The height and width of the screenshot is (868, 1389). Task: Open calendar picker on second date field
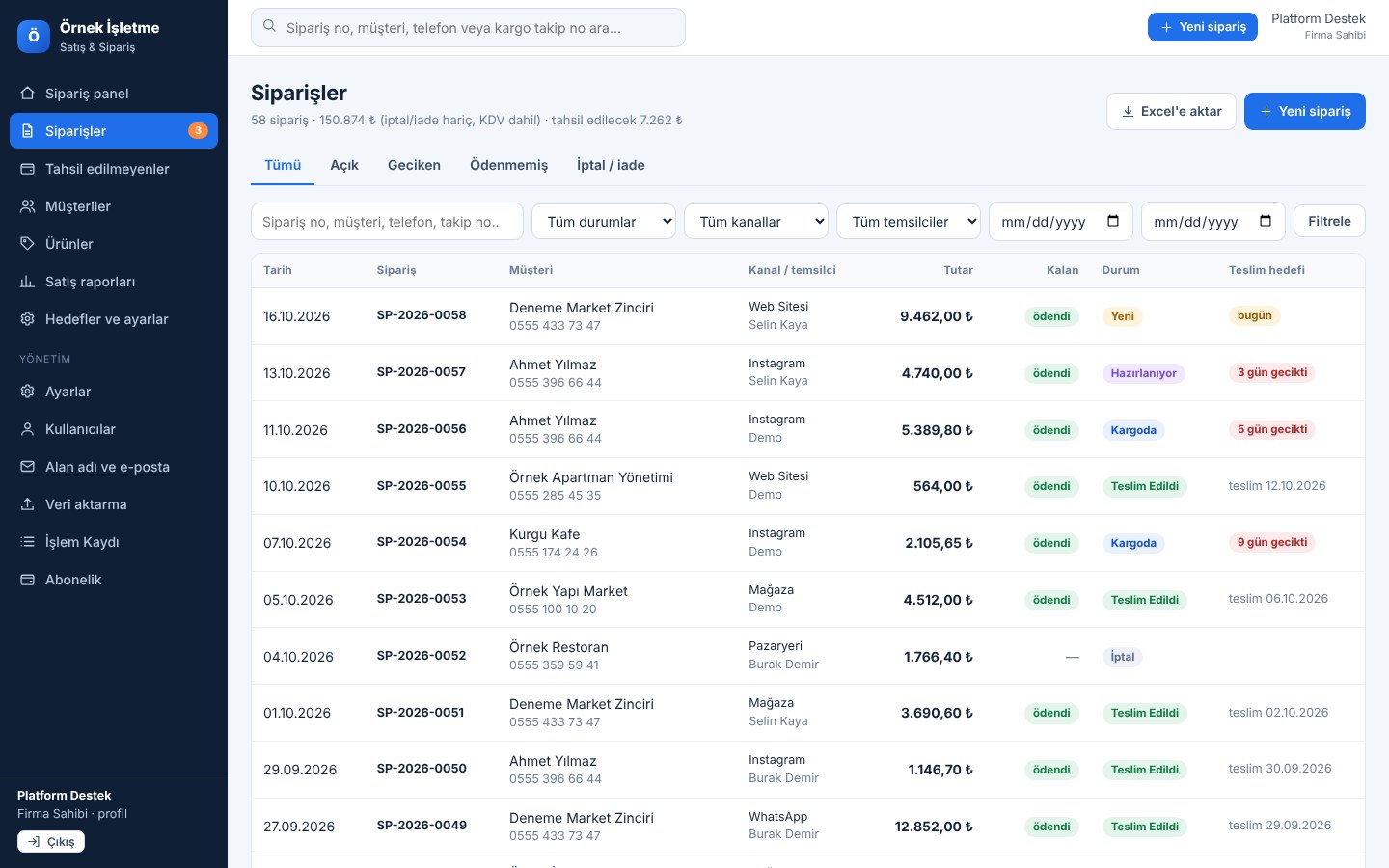click(x=1266, y=221)
